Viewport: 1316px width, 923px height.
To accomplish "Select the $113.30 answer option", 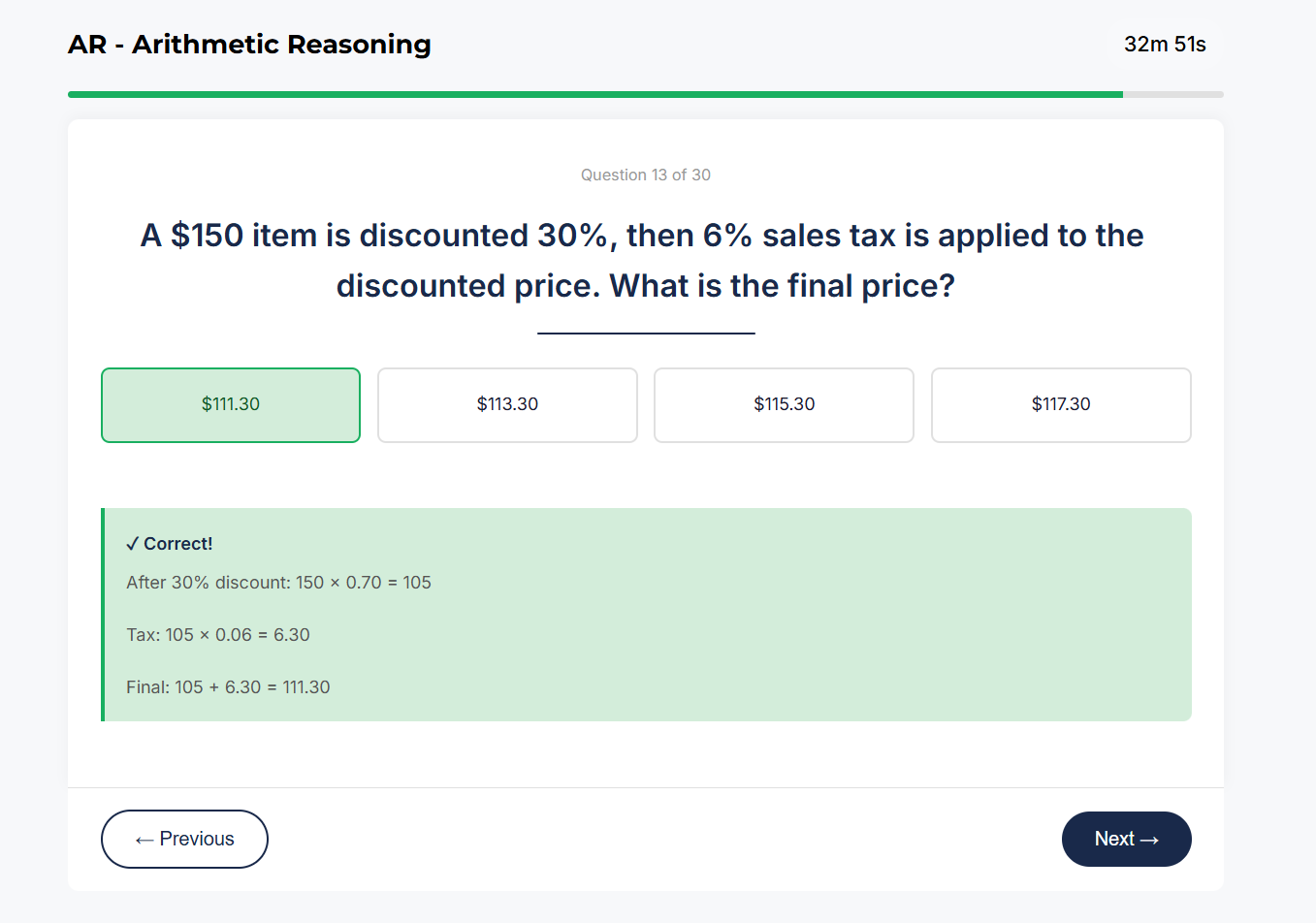I will 507,404.
